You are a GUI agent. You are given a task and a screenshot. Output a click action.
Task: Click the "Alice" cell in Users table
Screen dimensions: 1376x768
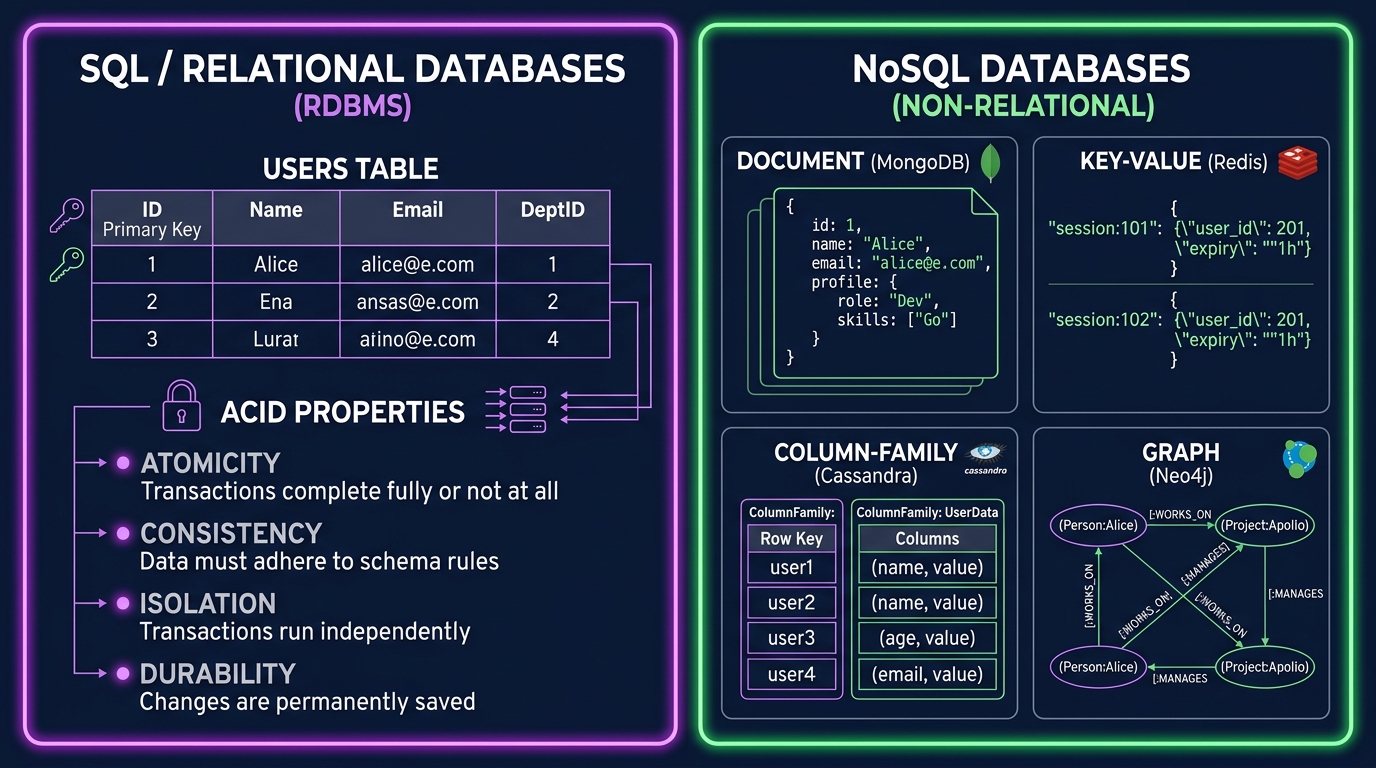[x=276, y=265]
